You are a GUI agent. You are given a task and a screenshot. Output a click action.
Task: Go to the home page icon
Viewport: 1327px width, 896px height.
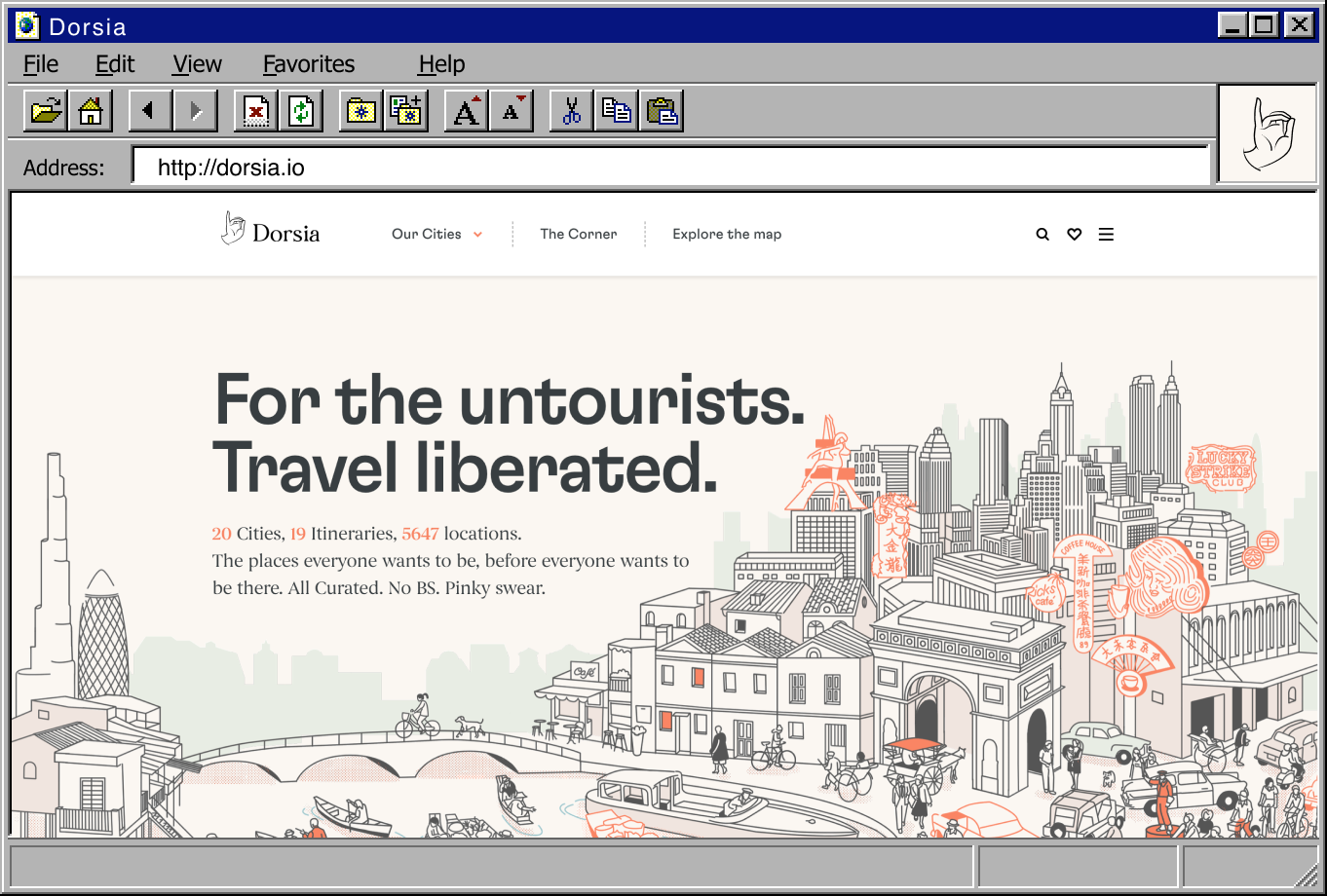pos(91,111)
